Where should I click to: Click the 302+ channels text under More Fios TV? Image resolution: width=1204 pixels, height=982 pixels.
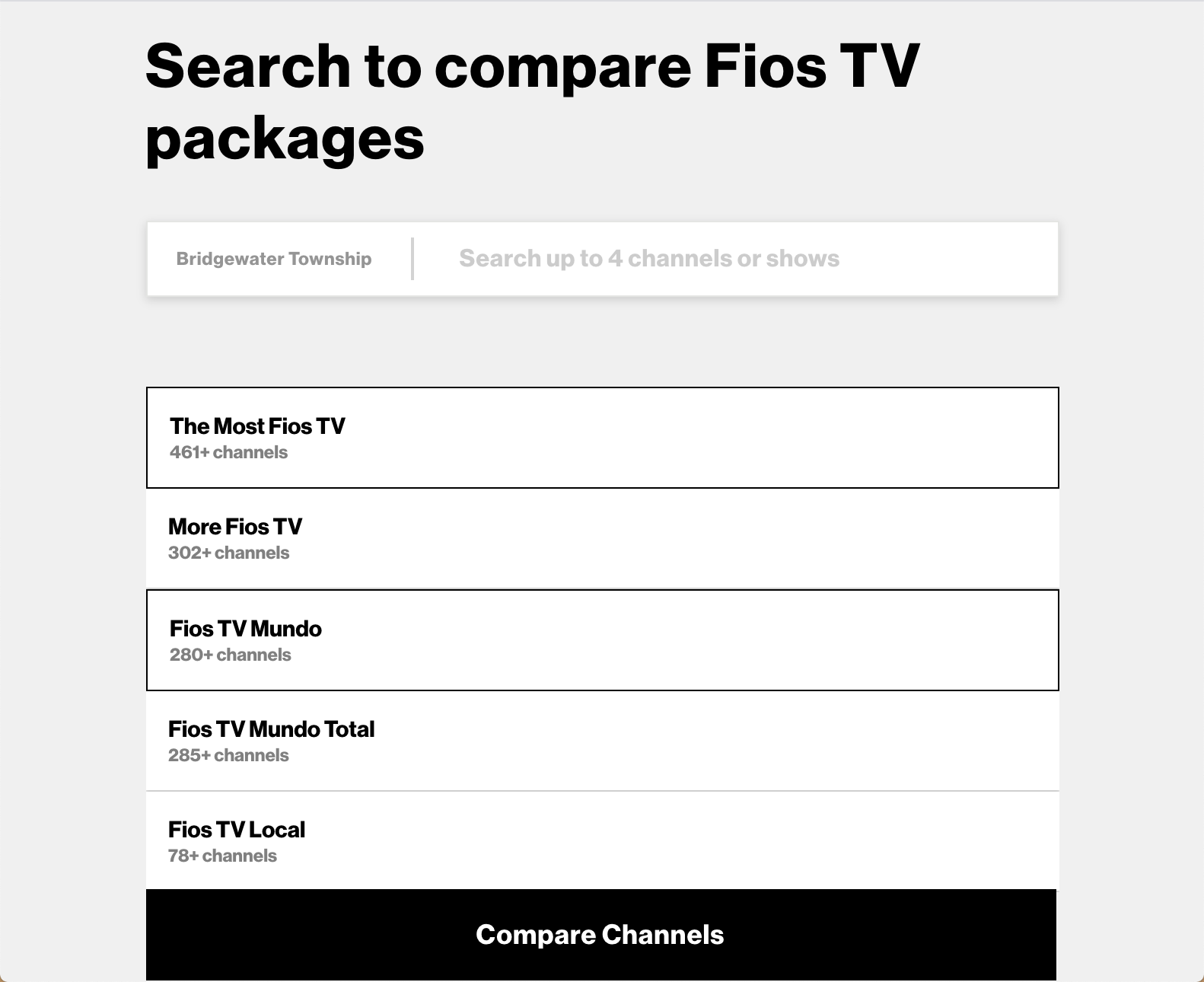229,553
